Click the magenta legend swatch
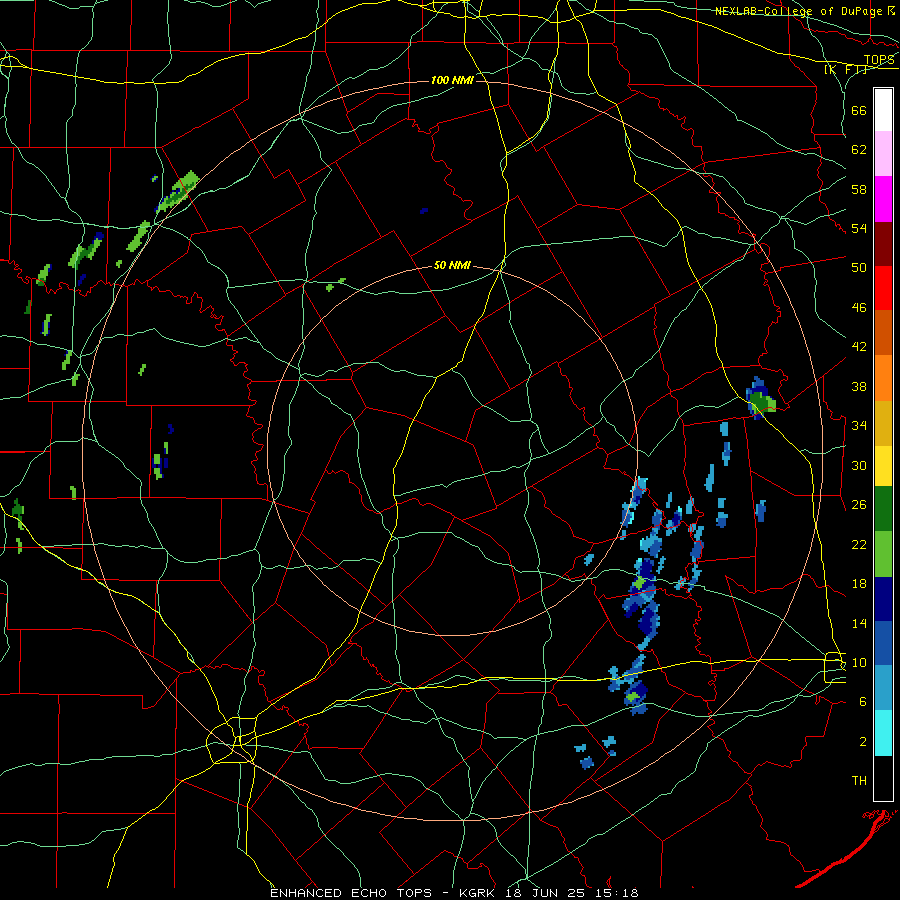900x900 pixels. tap(883, 199)
